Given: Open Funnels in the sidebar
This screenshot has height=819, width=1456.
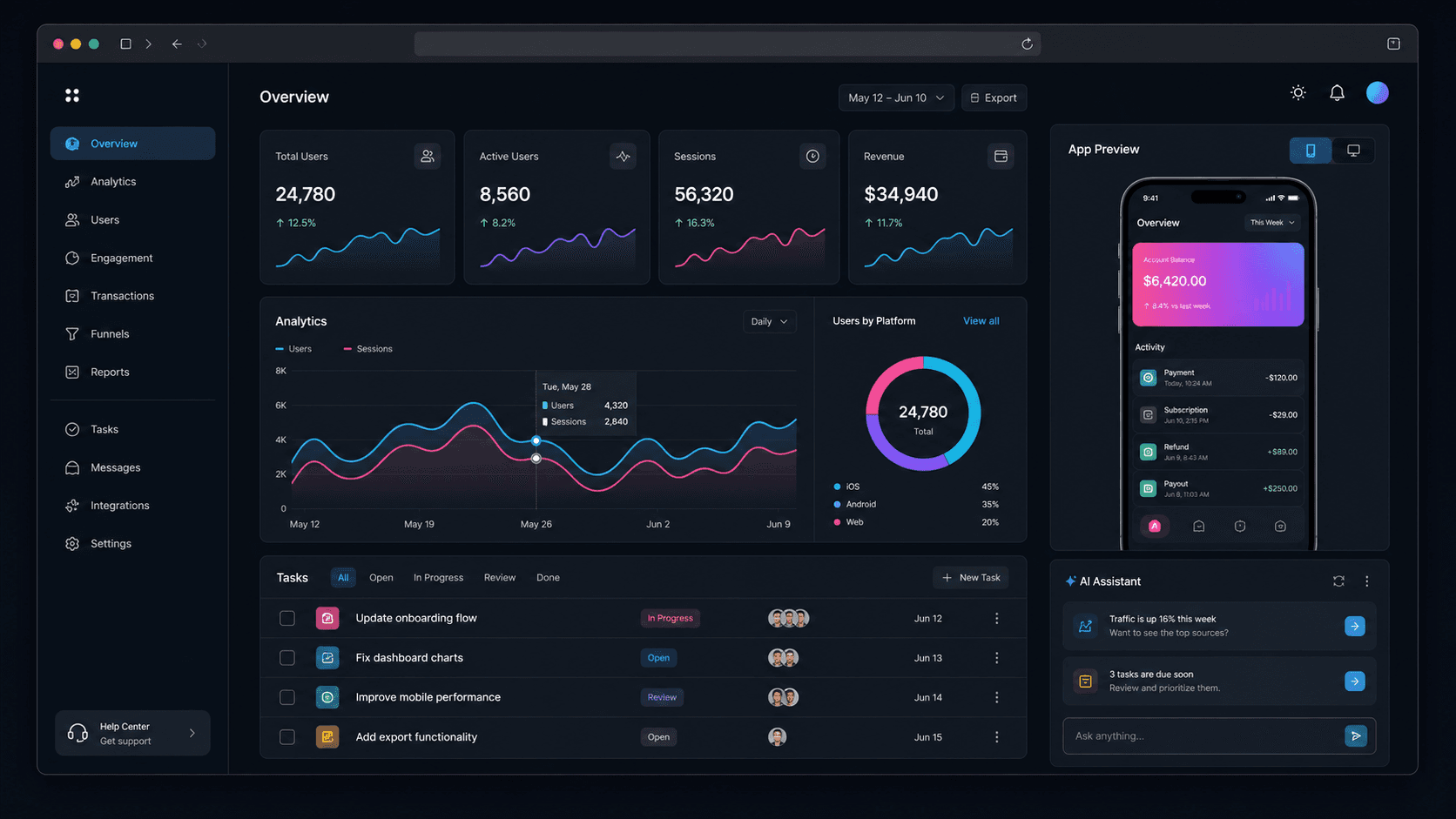Looking at the screenshot, I should [x=132, y=334].
